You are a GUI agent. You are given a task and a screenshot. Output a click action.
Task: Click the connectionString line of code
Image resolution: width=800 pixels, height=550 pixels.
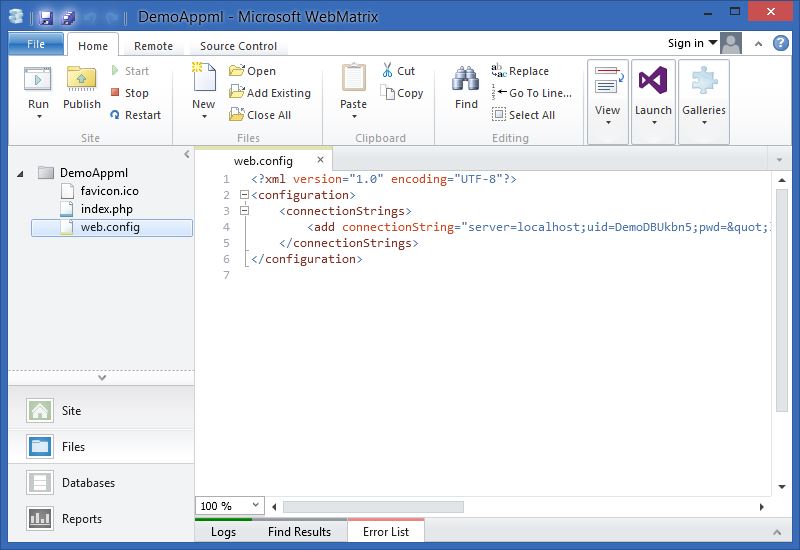(538, 227)
